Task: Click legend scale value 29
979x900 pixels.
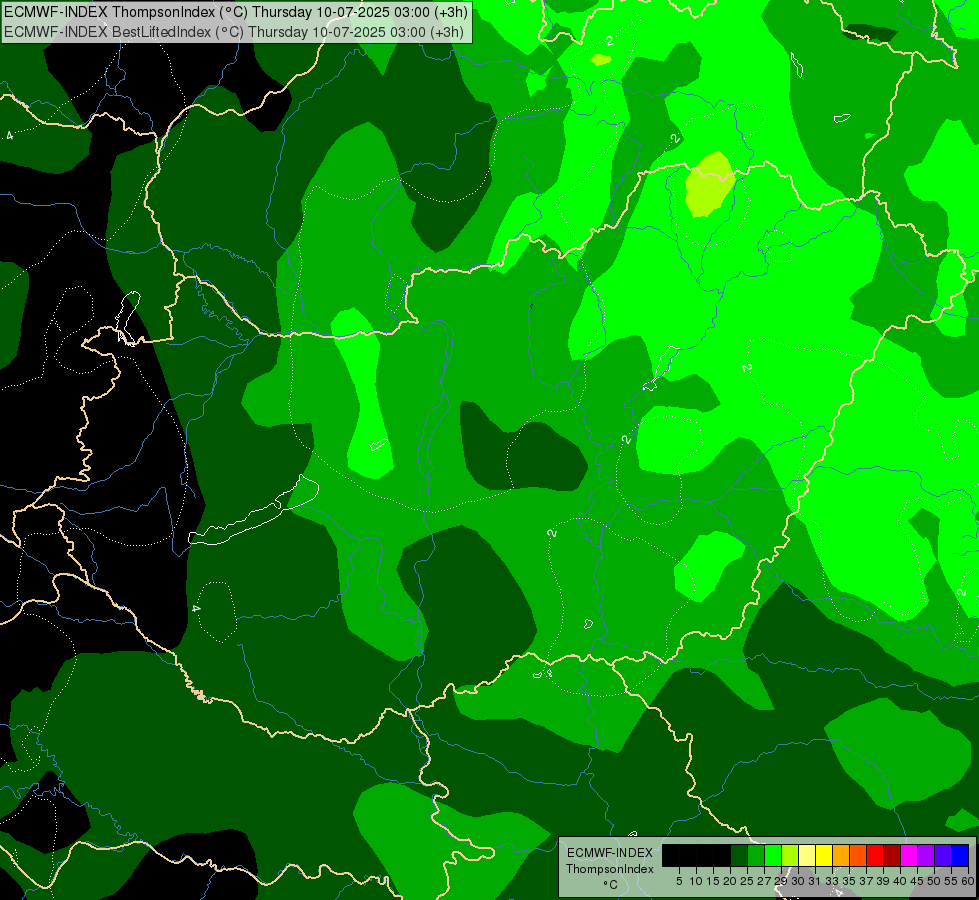Action: coord(782,881)
